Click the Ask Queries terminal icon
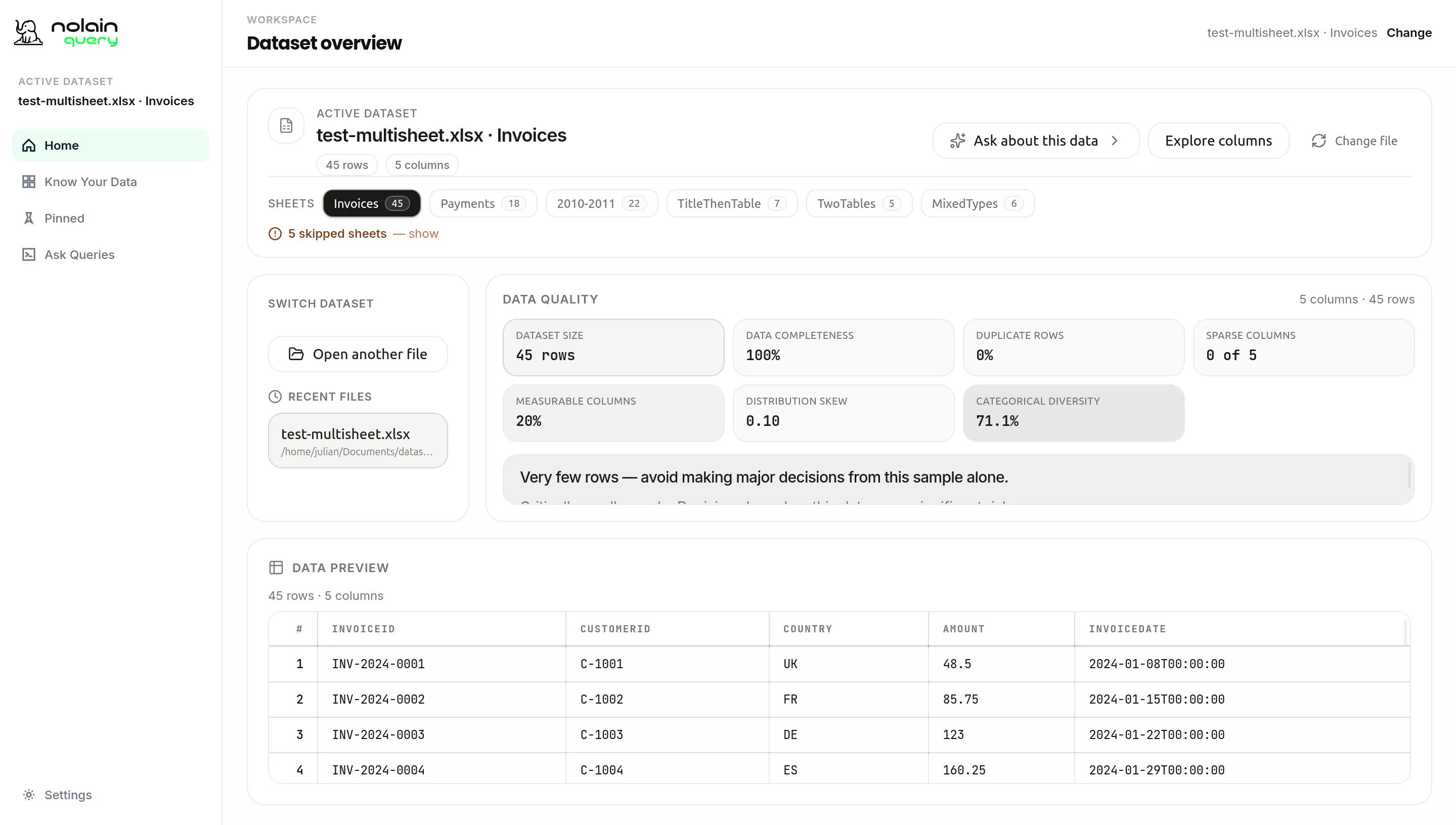Viewport: 1456px width, 825px height. pyautogui.click(x=29, y=254)
